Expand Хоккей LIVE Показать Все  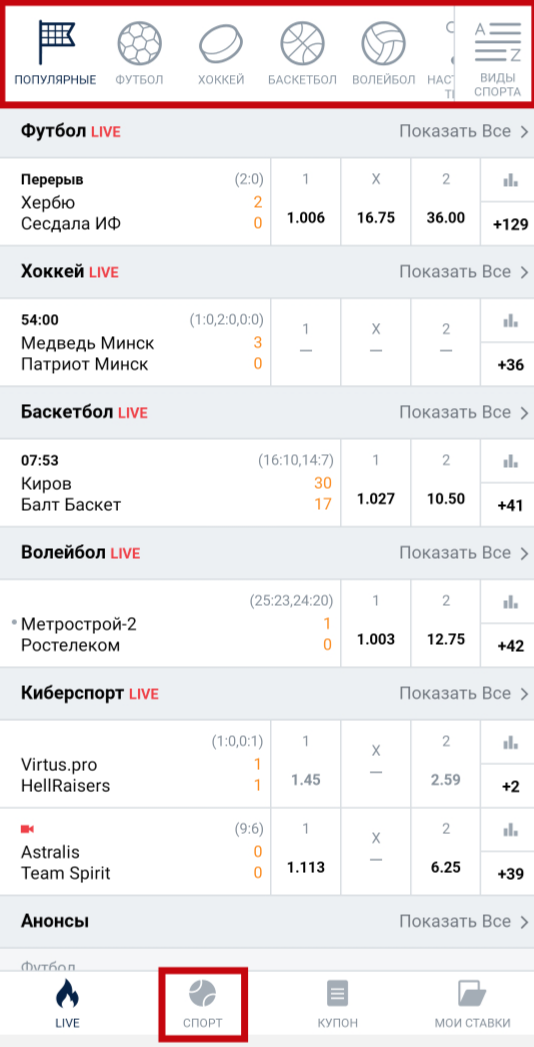pyautogui.click(x=464, y=272)
